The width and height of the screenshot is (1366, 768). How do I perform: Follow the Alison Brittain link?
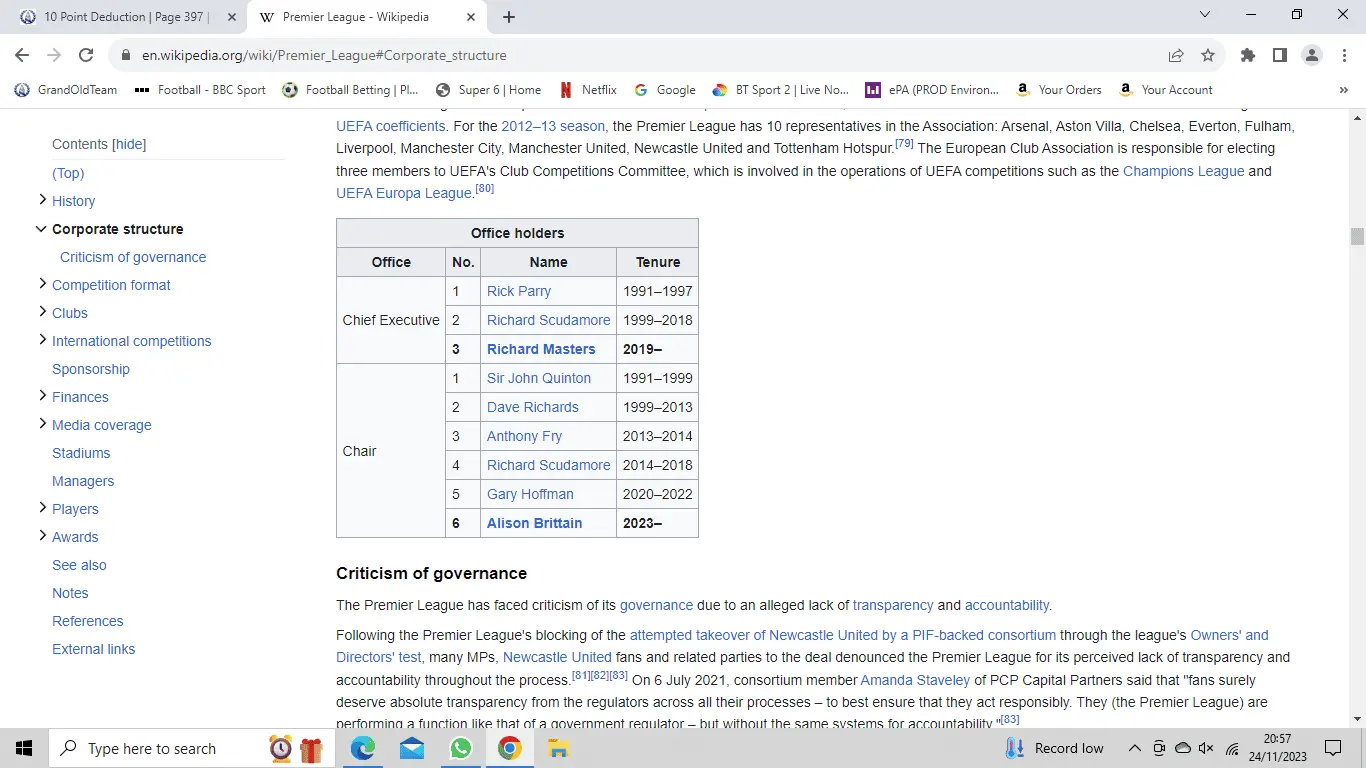534,523
